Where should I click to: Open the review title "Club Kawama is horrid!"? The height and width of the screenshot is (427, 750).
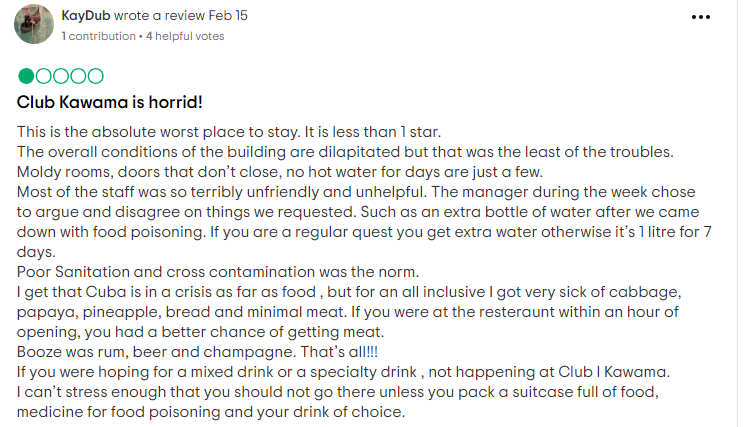coord(111,102)
